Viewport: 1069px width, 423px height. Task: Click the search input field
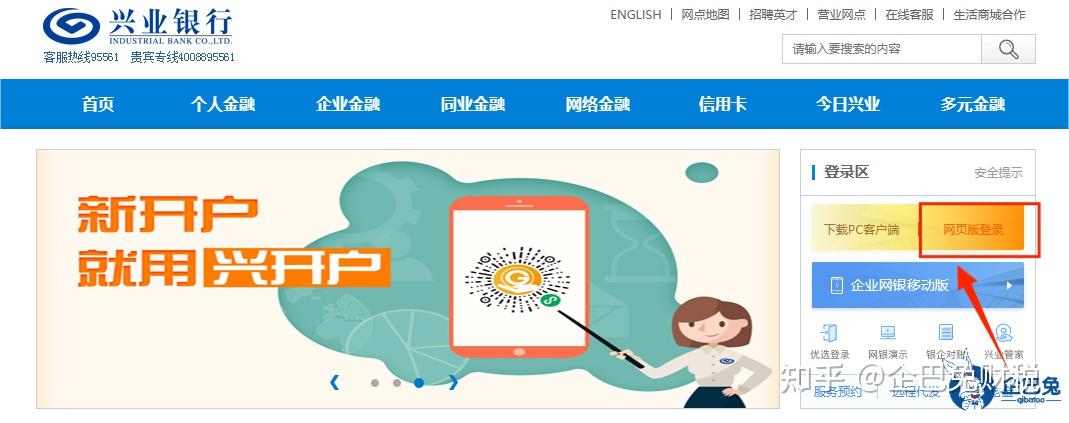[882, 49]
